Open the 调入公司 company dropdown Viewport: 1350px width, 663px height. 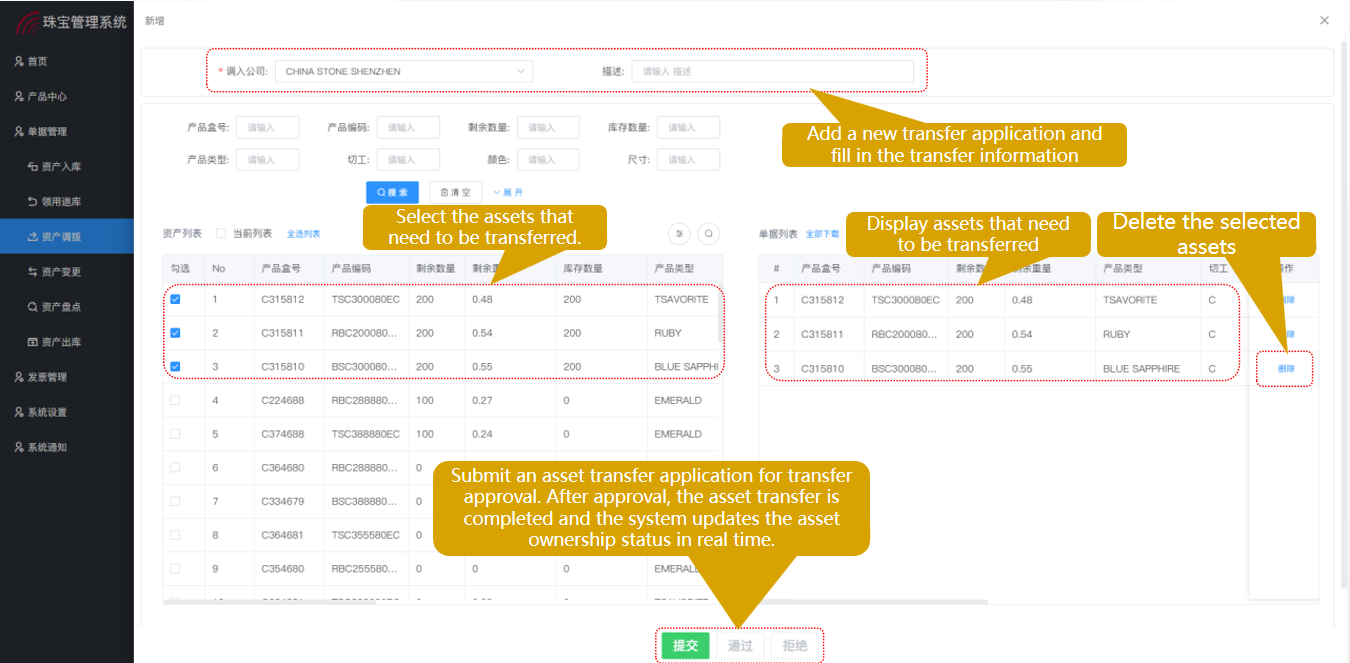click(x=403, y=71)
